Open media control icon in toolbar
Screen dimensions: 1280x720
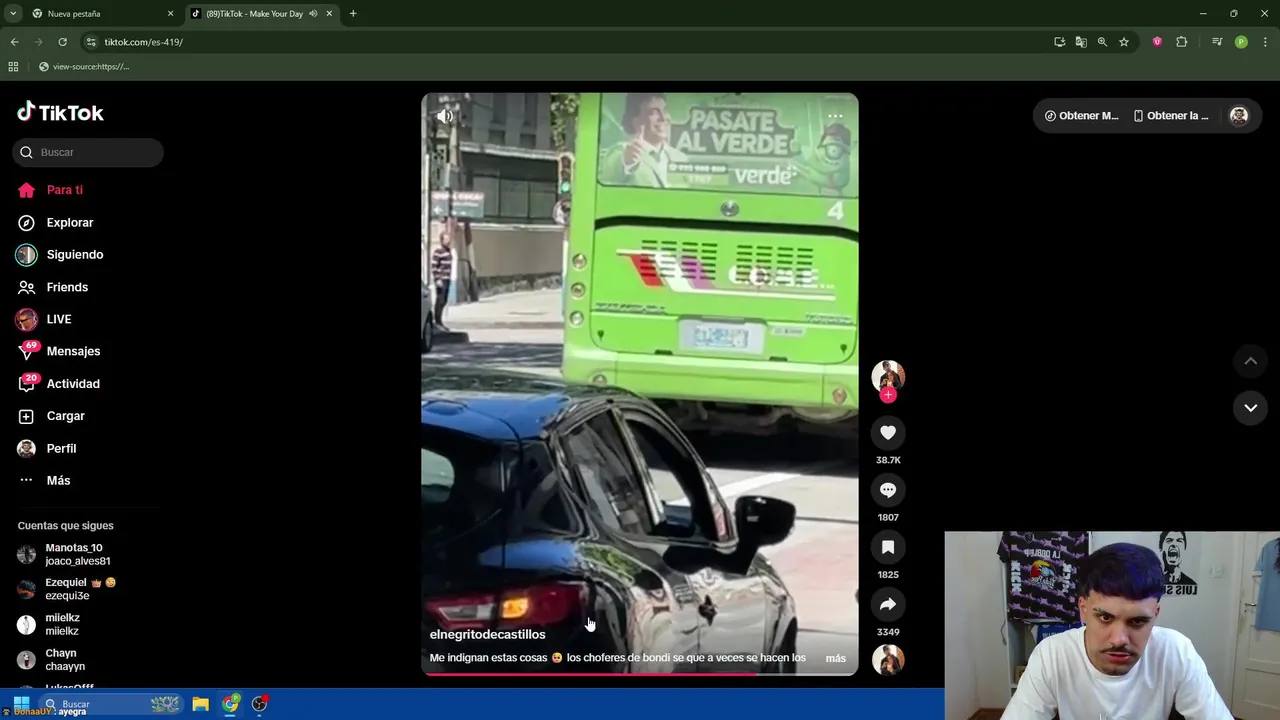click(1217, 42)
